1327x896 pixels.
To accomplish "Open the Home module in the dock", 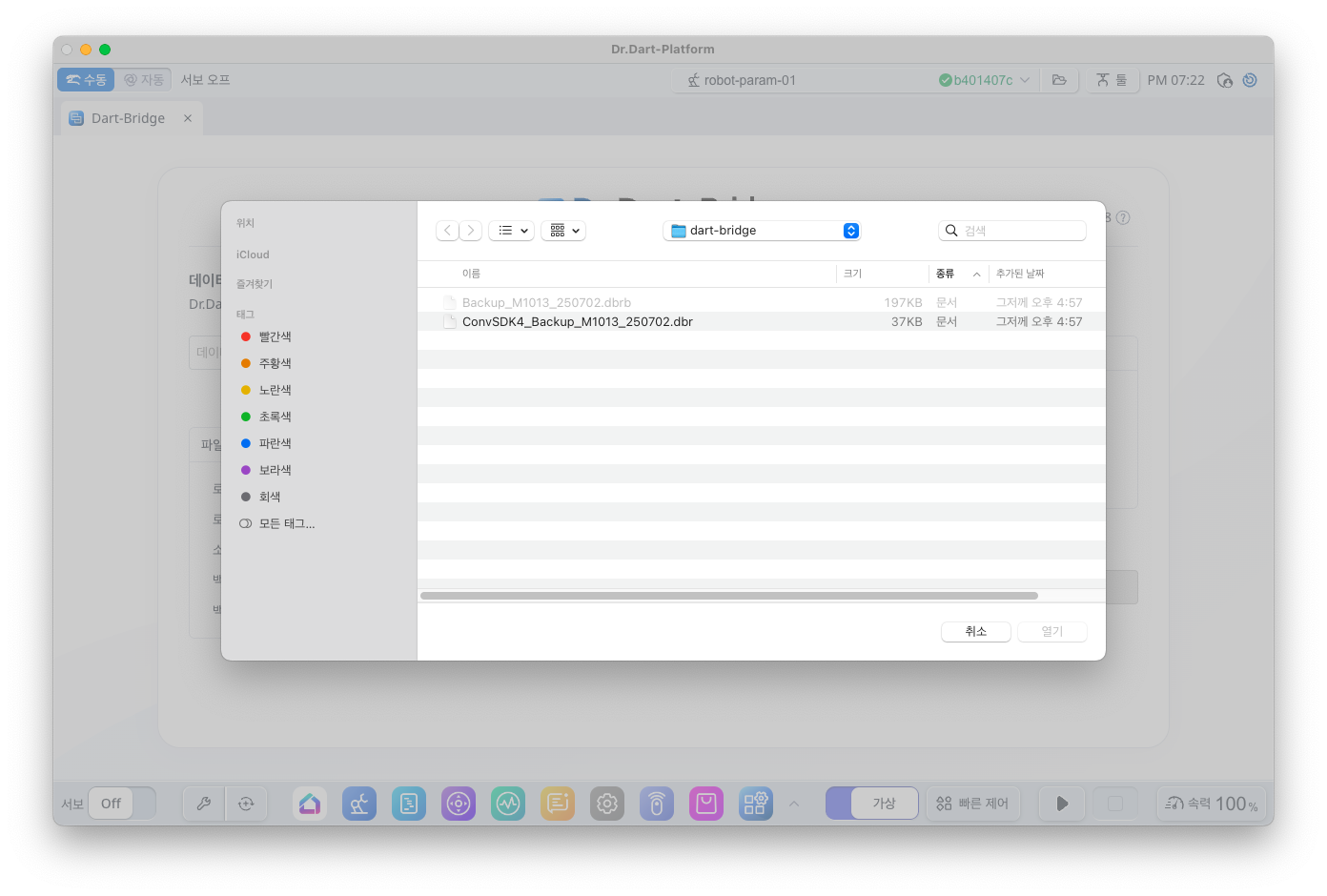I will point(310,804).
